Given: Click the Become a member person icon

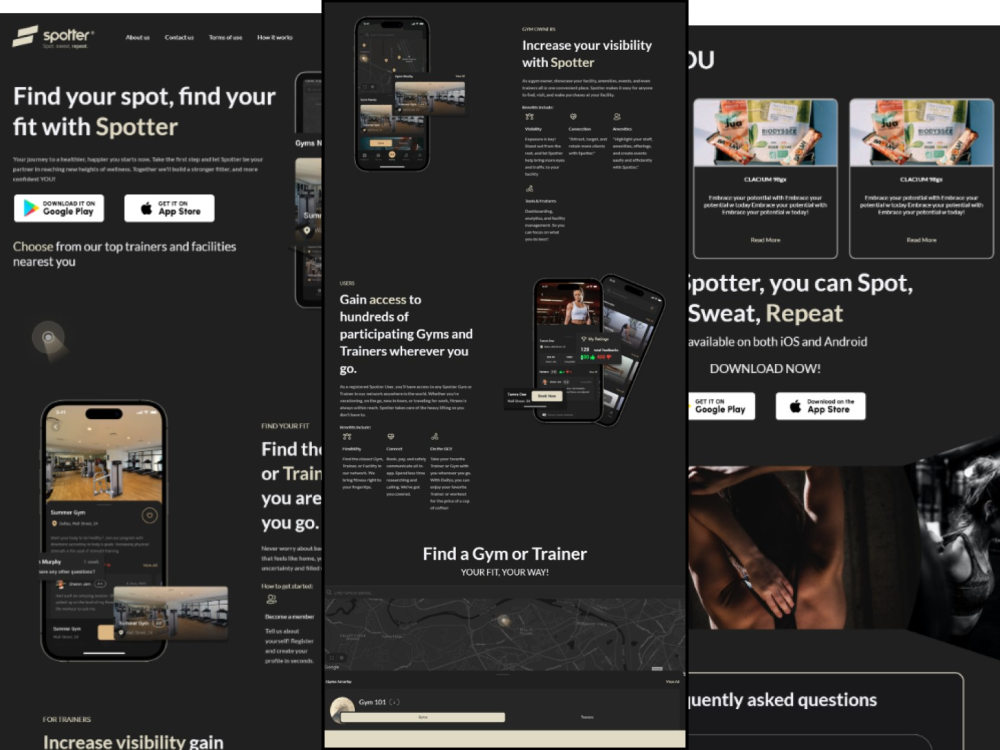Looking at the screenshot, I should [271, 599].
